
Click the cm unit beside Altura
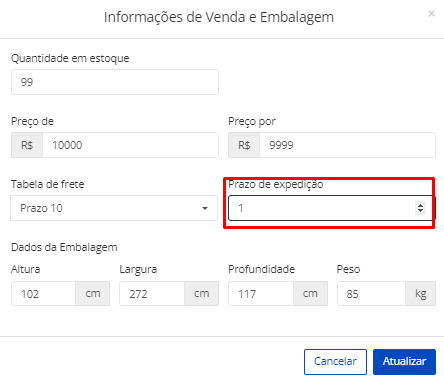pos(93,294)
